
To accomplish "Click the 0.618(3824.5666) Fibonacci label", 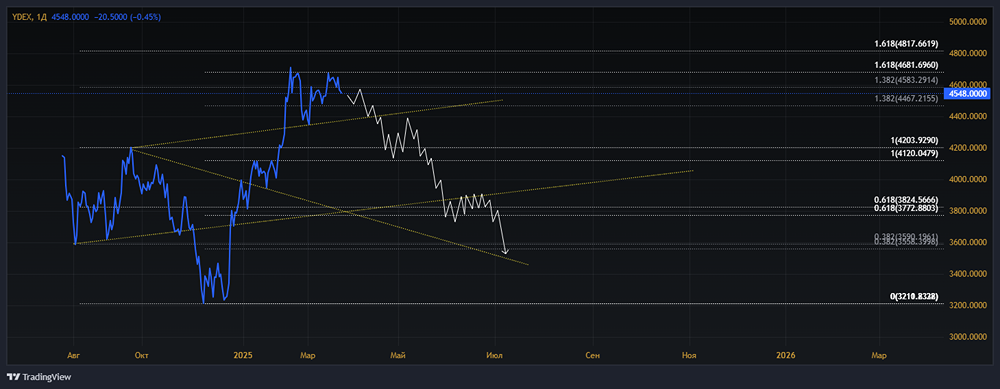I will click(x=906, y=200).
